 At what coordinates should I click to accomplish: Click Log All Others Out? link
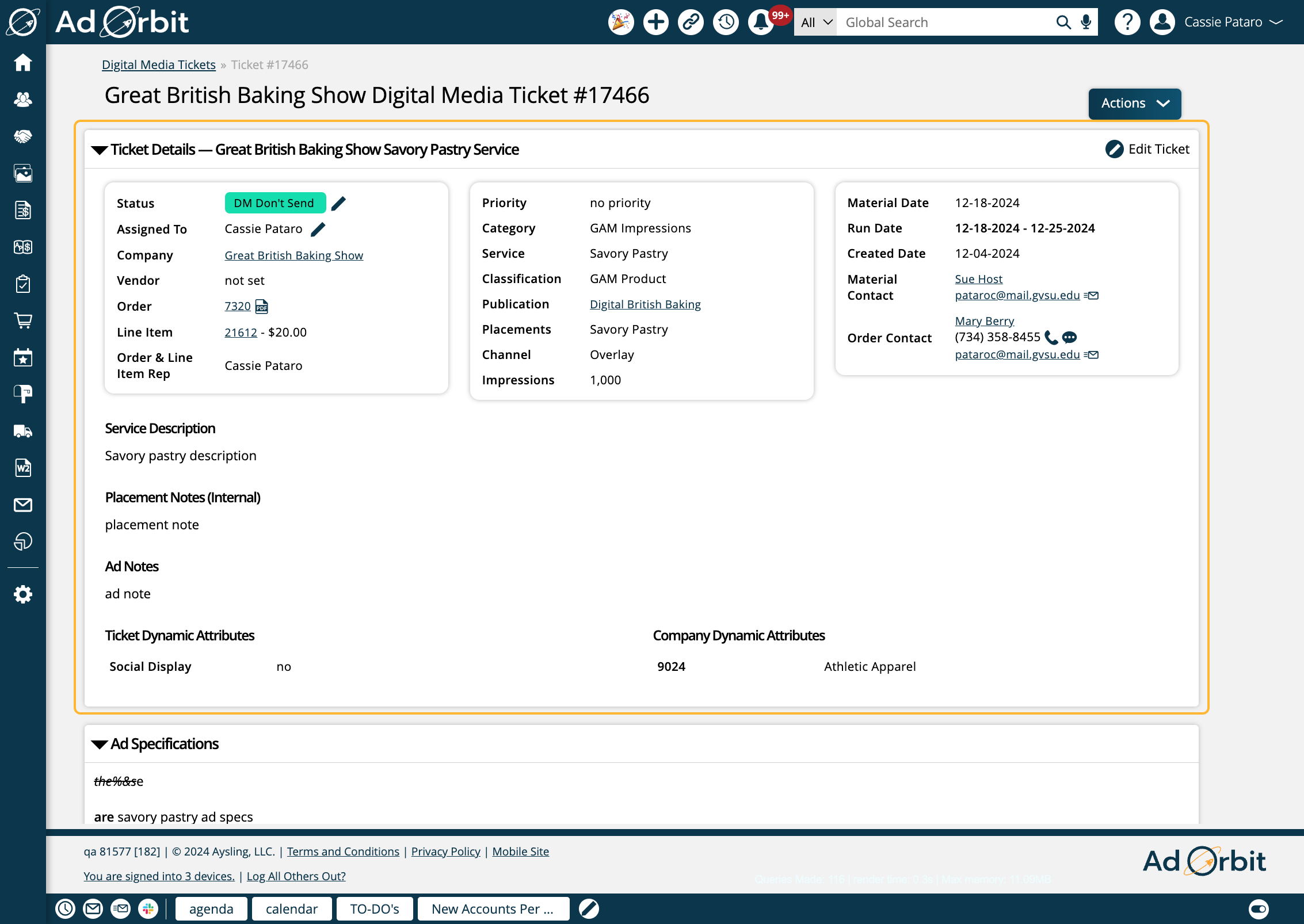pos(296,876)
